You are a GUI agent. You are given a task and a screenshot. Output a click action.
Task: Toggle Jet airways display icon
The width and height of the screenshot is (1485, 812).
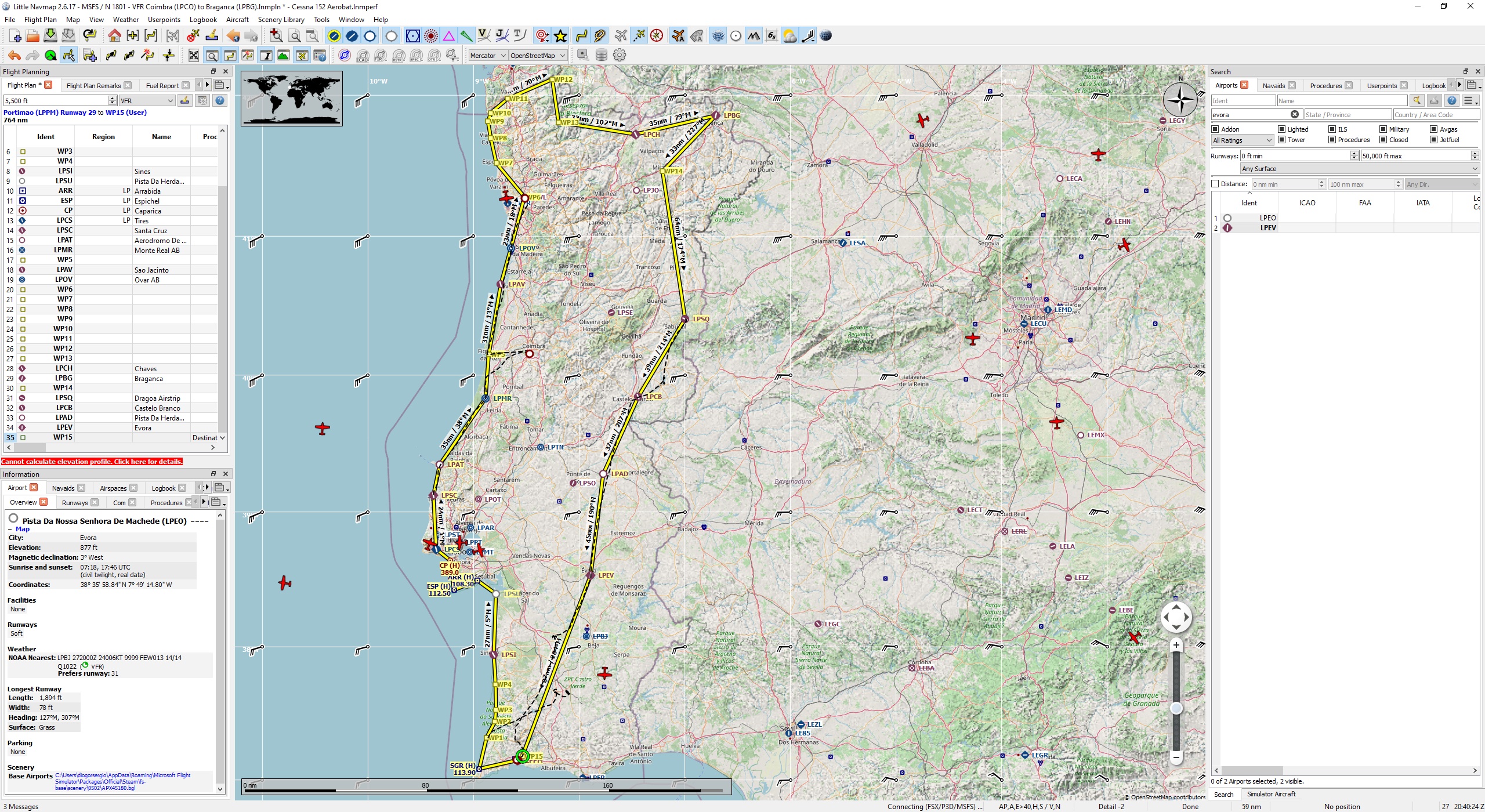(502, 36)
